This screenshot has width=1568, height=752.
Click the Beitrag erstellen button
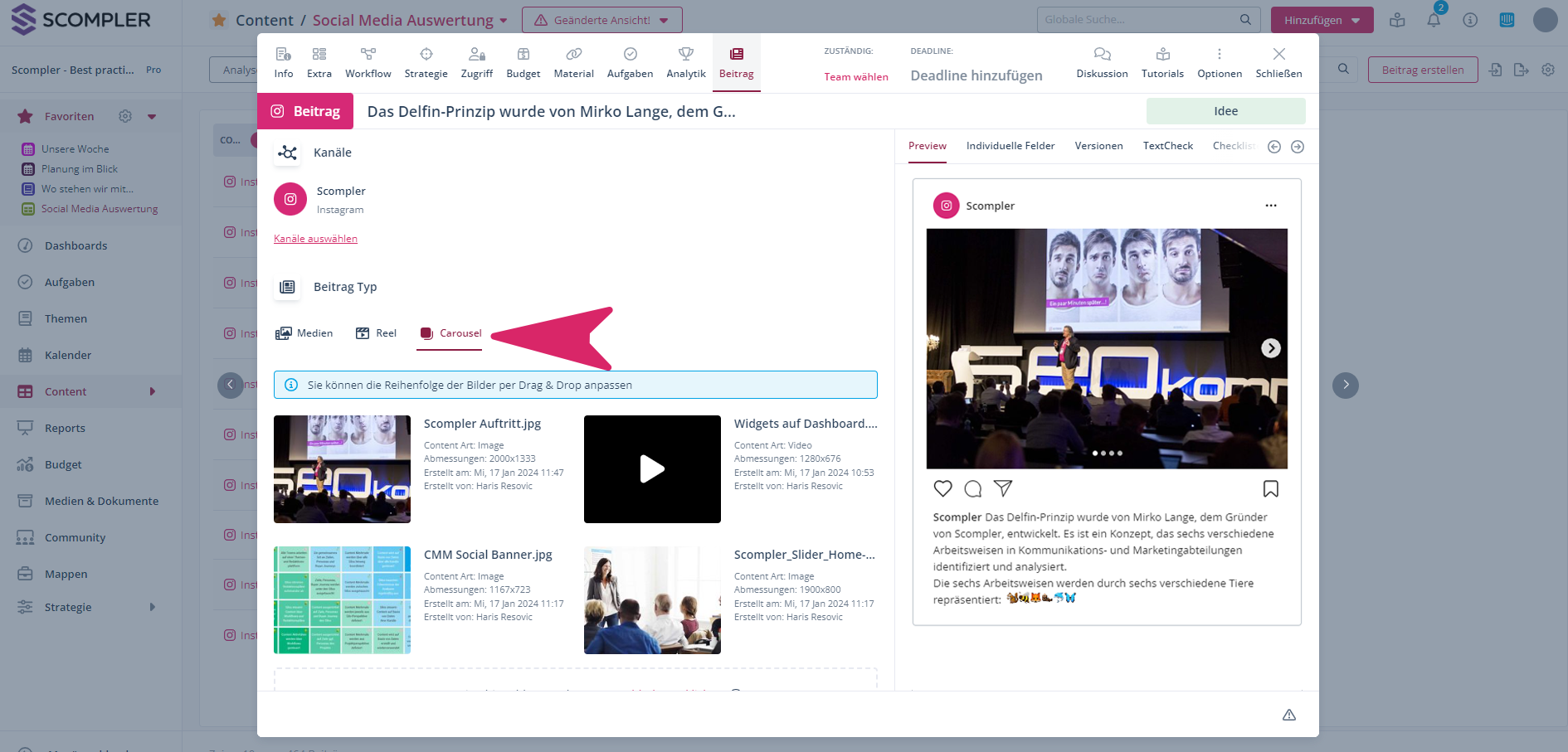[x=1422, y=70]
